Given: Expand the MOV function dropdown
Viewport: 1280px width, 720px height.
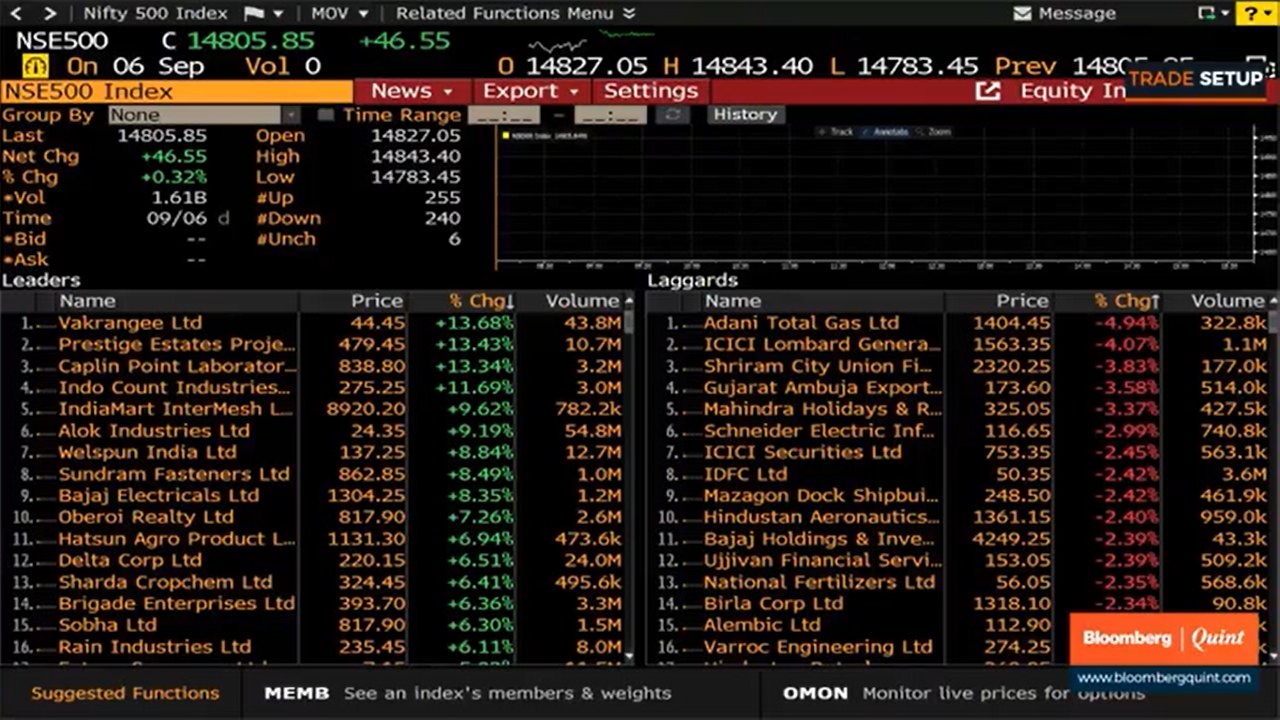Looking at the screenshot, I should tap(339, 13).
